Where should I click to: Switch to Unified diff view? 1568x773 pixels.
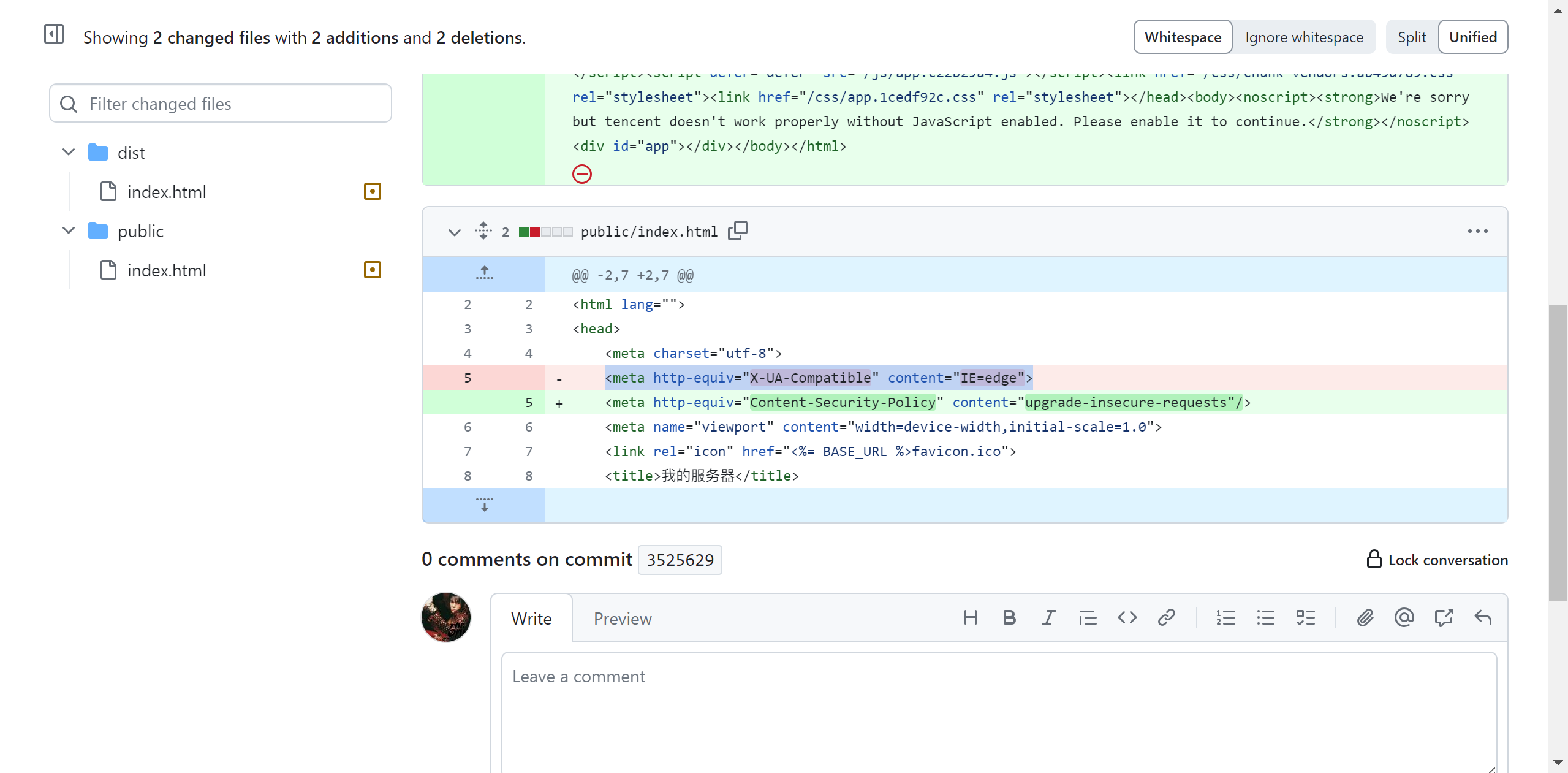[1473, 37]
